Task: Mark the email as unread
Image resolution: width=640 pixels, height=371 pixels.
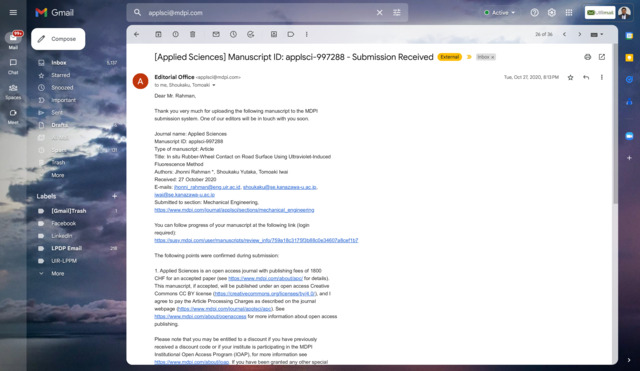Action: [x=216, y=35]
